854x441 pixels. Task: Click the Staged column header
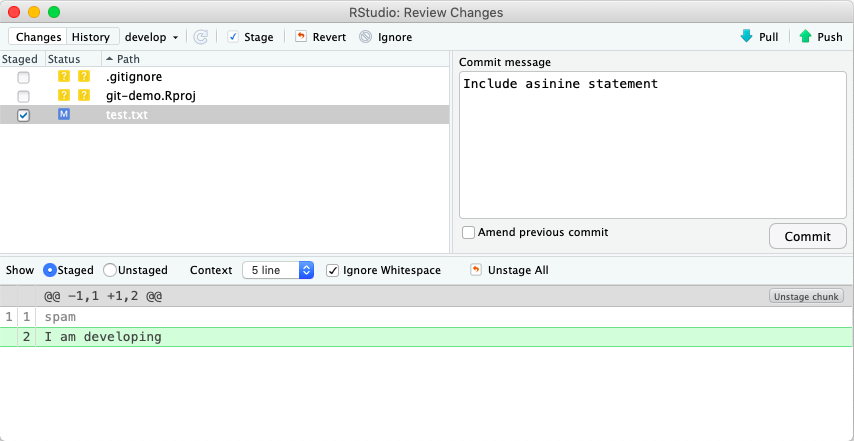[20, 59]
